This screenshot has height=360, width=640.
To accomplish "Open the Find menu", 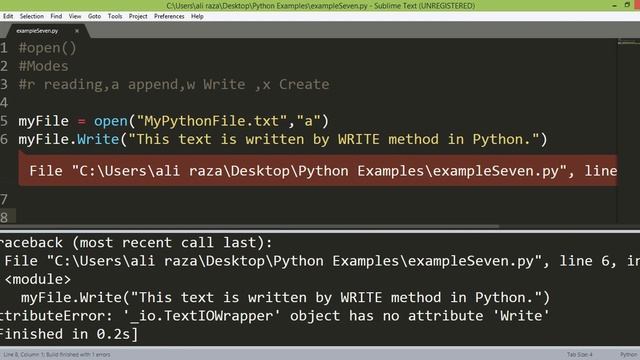I will pyautogui.click(x=56, y=16).
